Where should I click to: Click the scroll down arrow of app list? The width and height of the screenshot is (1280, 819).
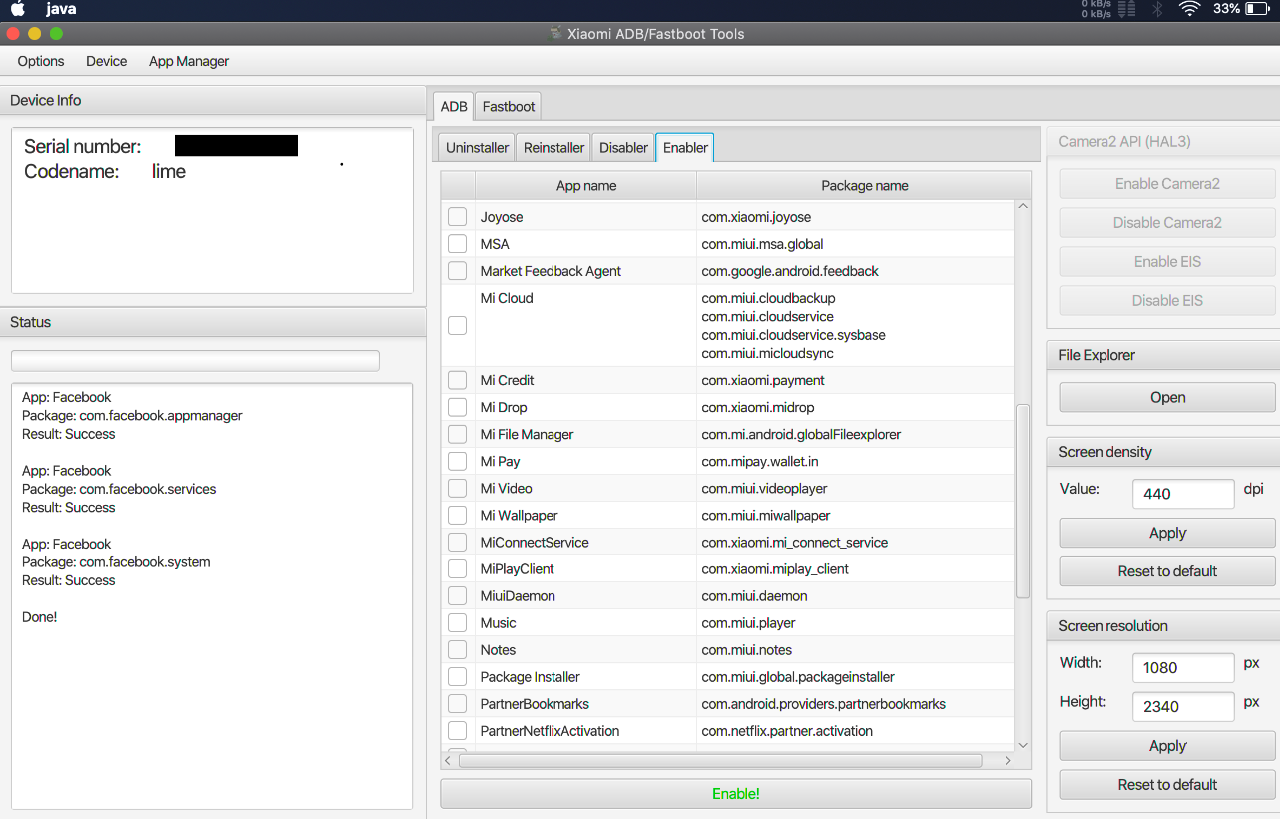pyautogui.click(x=1022, y=744)
